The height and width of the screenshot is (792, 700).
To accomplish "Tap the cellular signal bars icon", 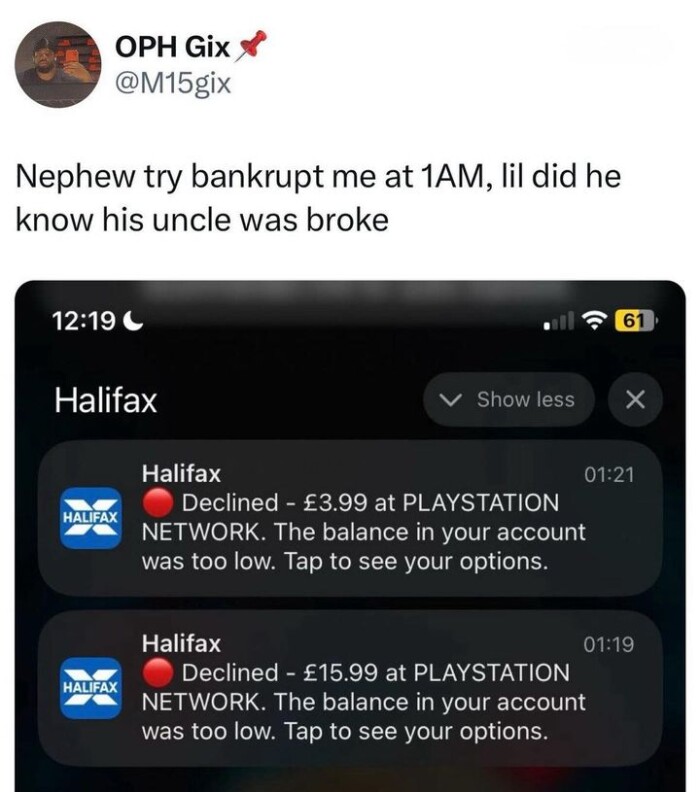I will click(559, 321).
